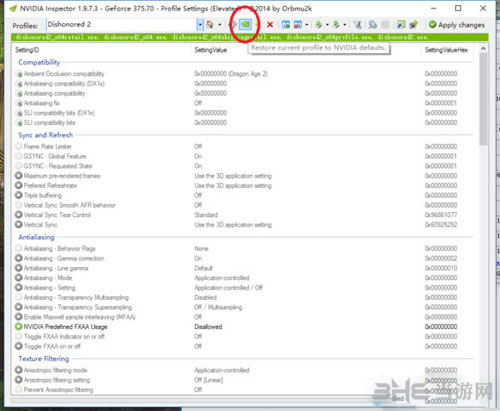This screenshot has height=411, width=500.
Task: Click the vertical scrollbar thumb of settings list
Action: 483,99
